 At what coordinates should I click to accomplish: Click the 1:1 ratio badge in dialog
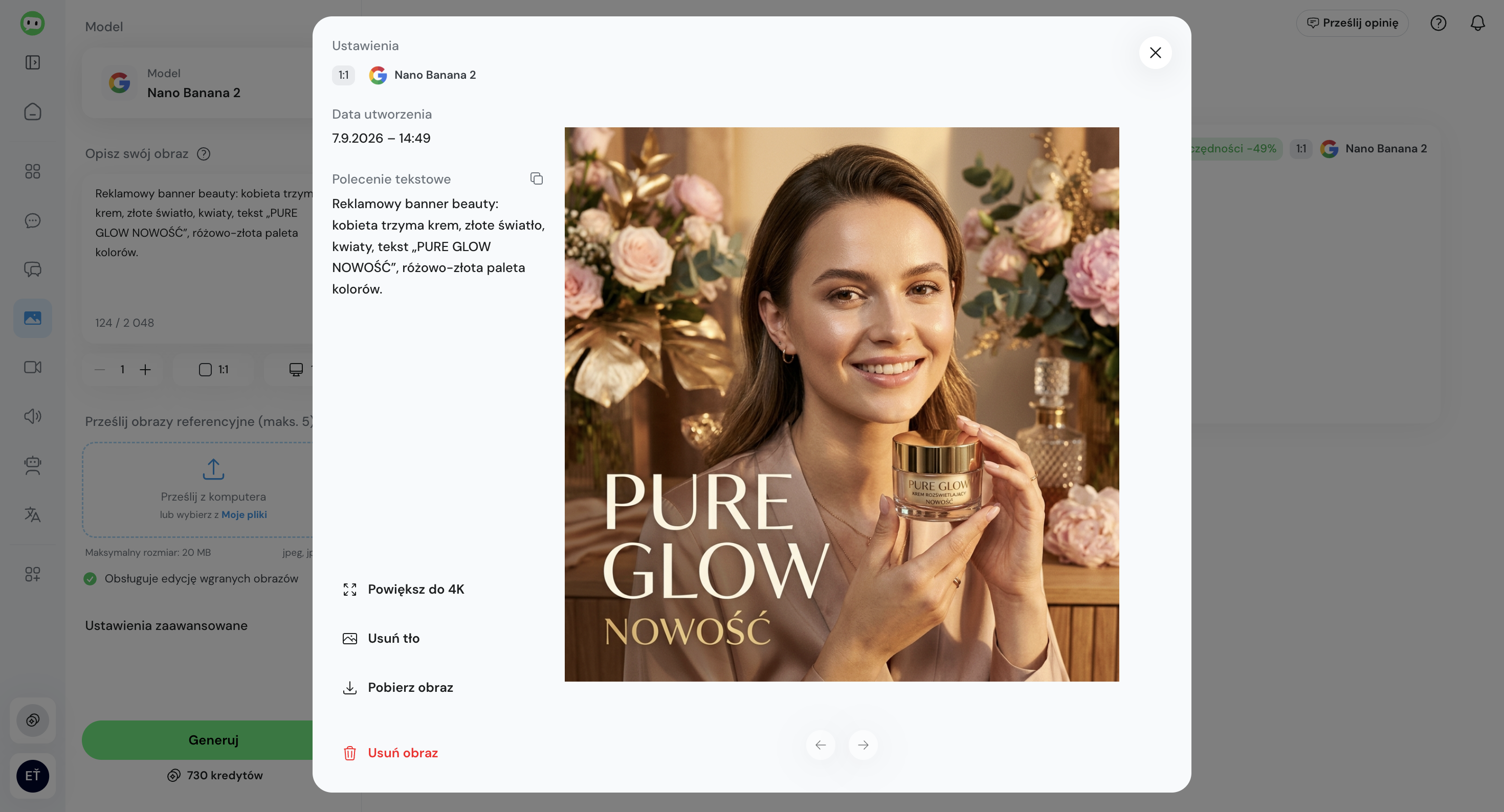pyautogui.click(x=343, y=75)
